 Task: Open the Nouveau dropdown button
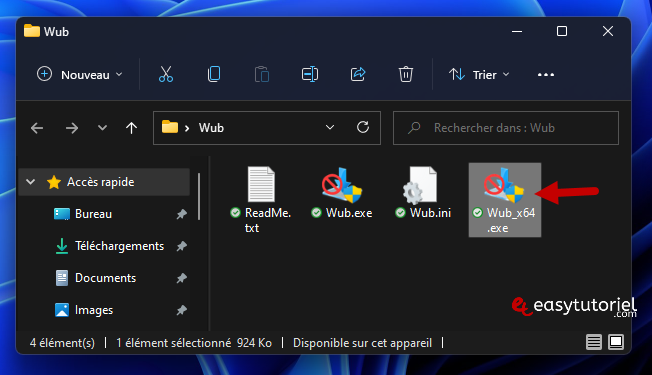pos(80,75)
